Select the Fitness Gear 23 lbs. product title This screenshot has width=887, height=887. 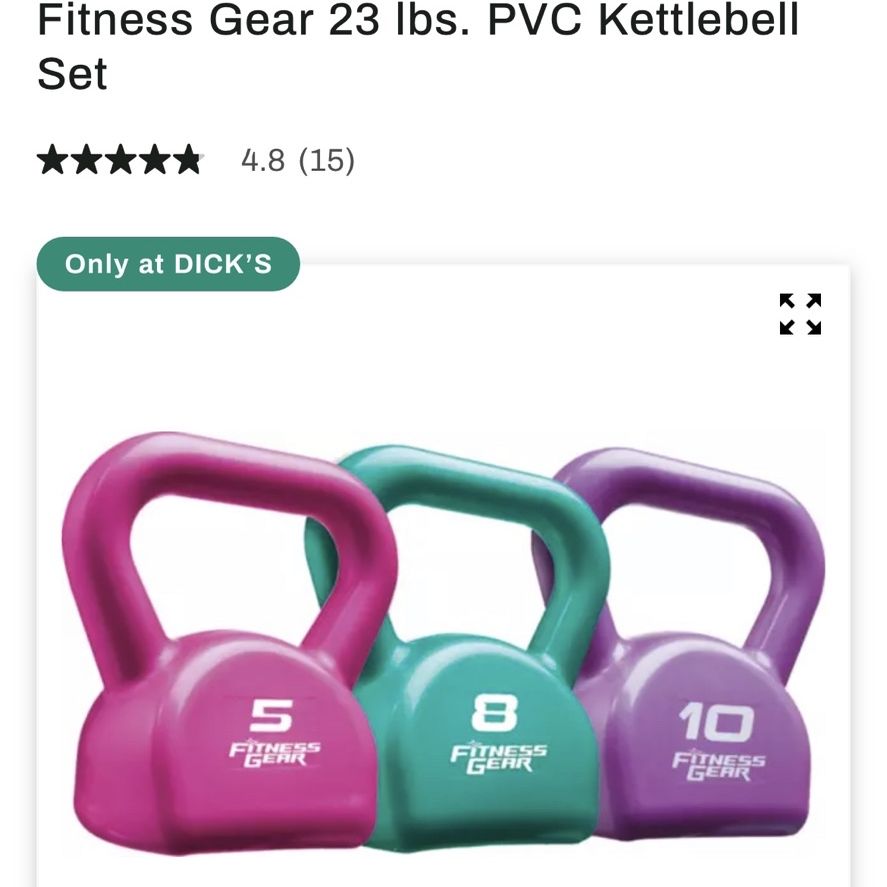pyautogui.click(x=417, y=46)
